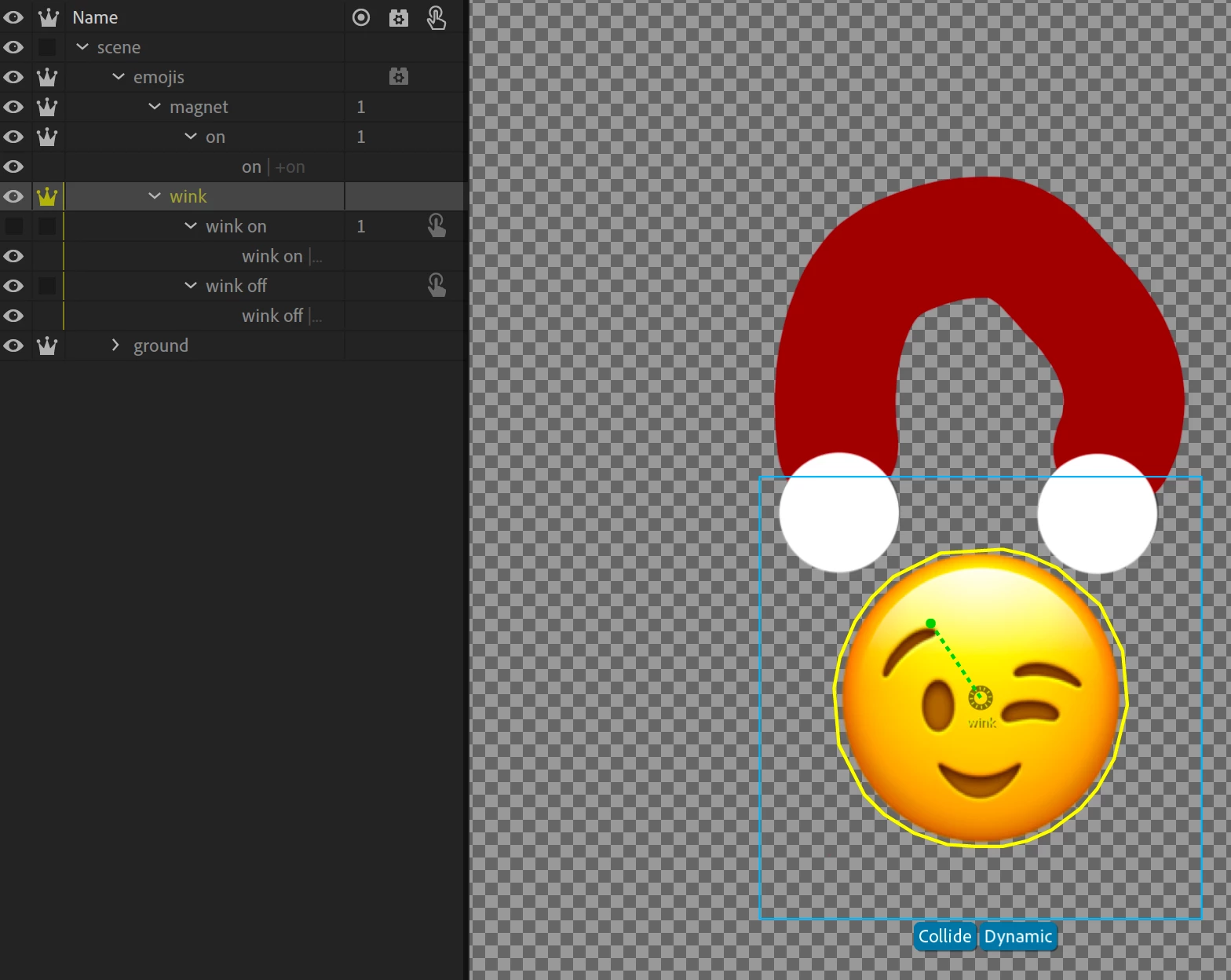Image resolution: width=1231 pixels, height=980 pixels.
Task: Click the record circle icon in header
Action: point(361,17)
